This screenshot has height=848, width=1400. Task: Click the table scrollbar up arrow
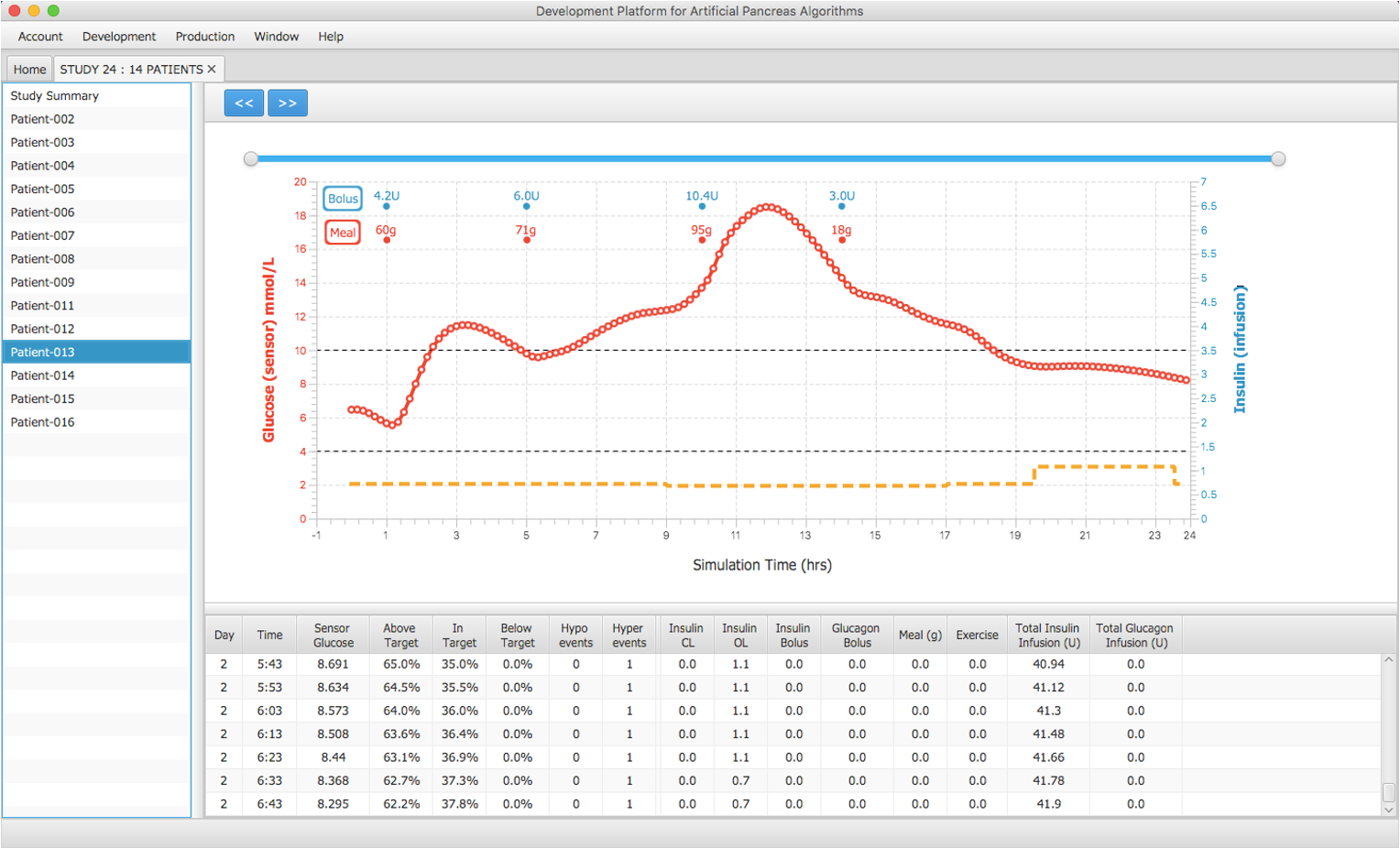[1388, 659]
